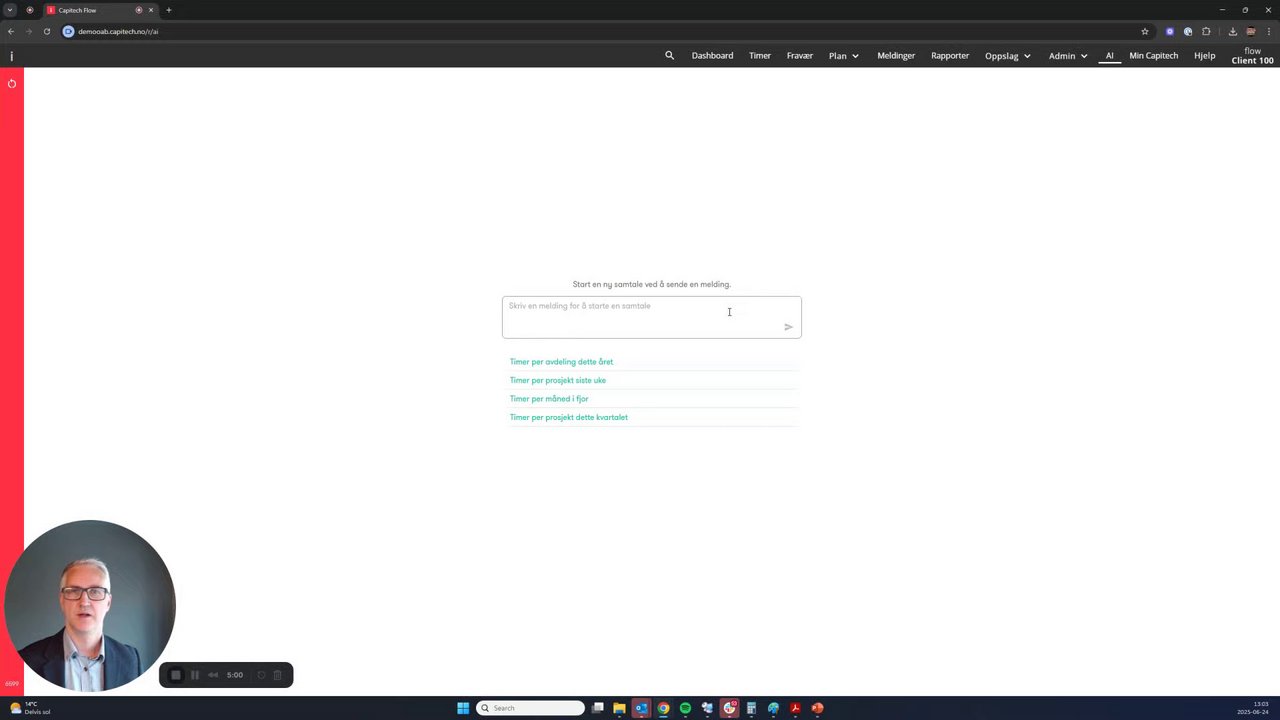Open Chrome downloads icon
Image resolution: width=1280 pixels, height=720 pixels.
tap(1233, 31)
